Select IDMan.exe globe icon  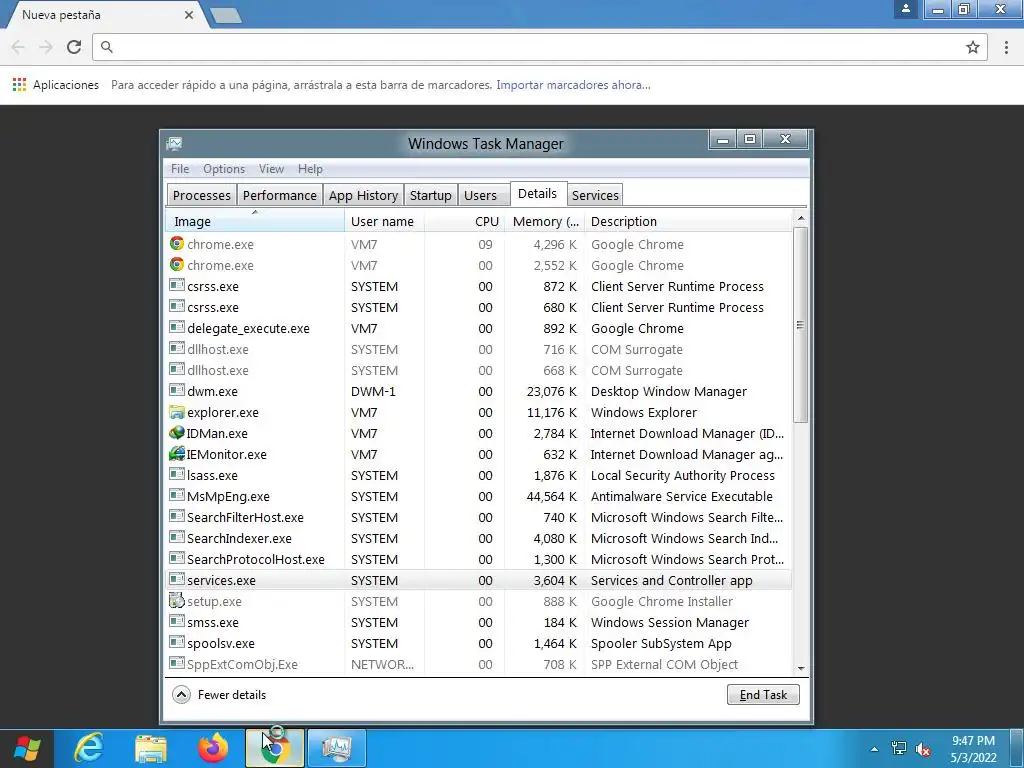(176, 432)
